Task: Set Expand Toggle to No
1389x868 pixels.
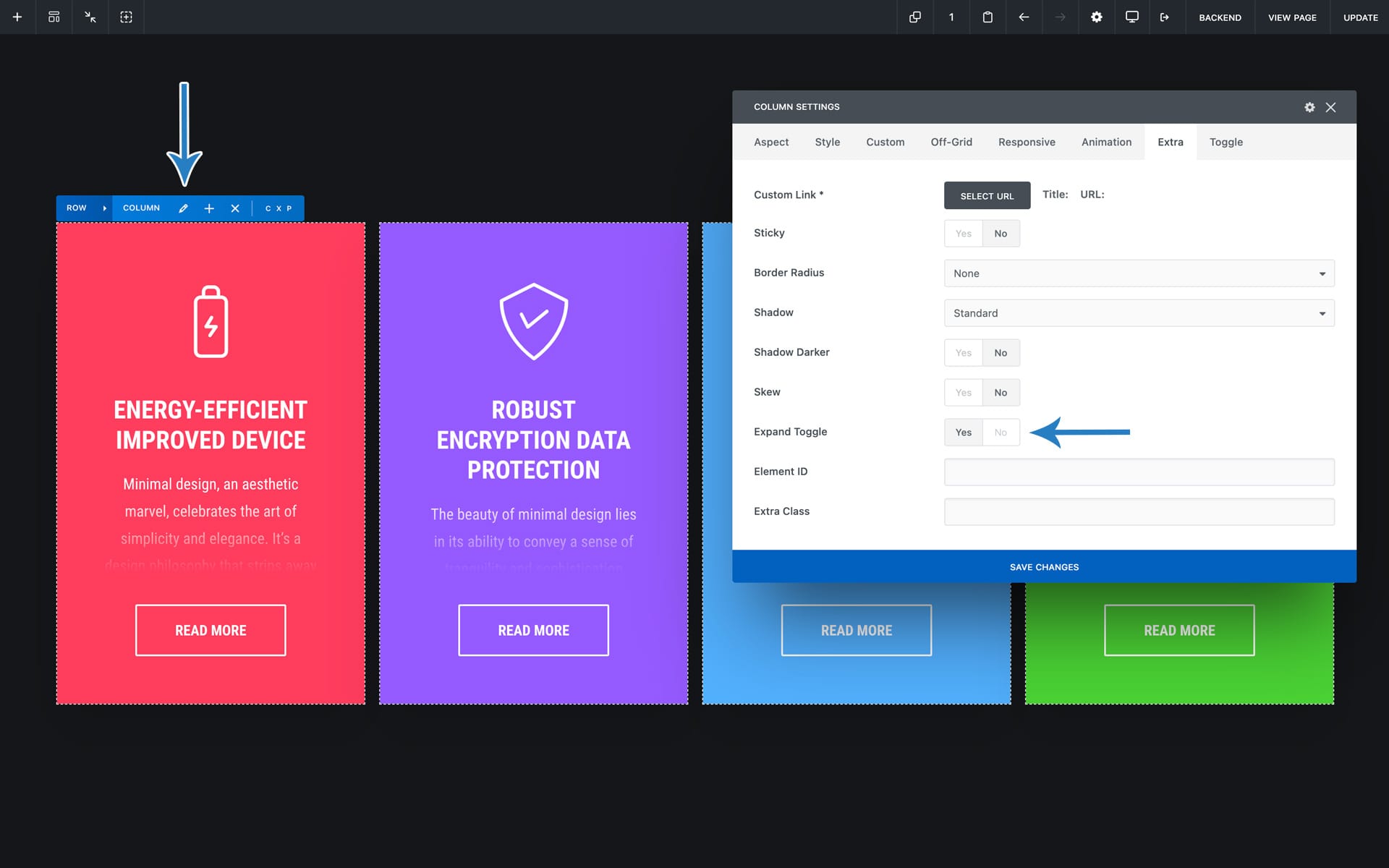Action: point(1001,433)
